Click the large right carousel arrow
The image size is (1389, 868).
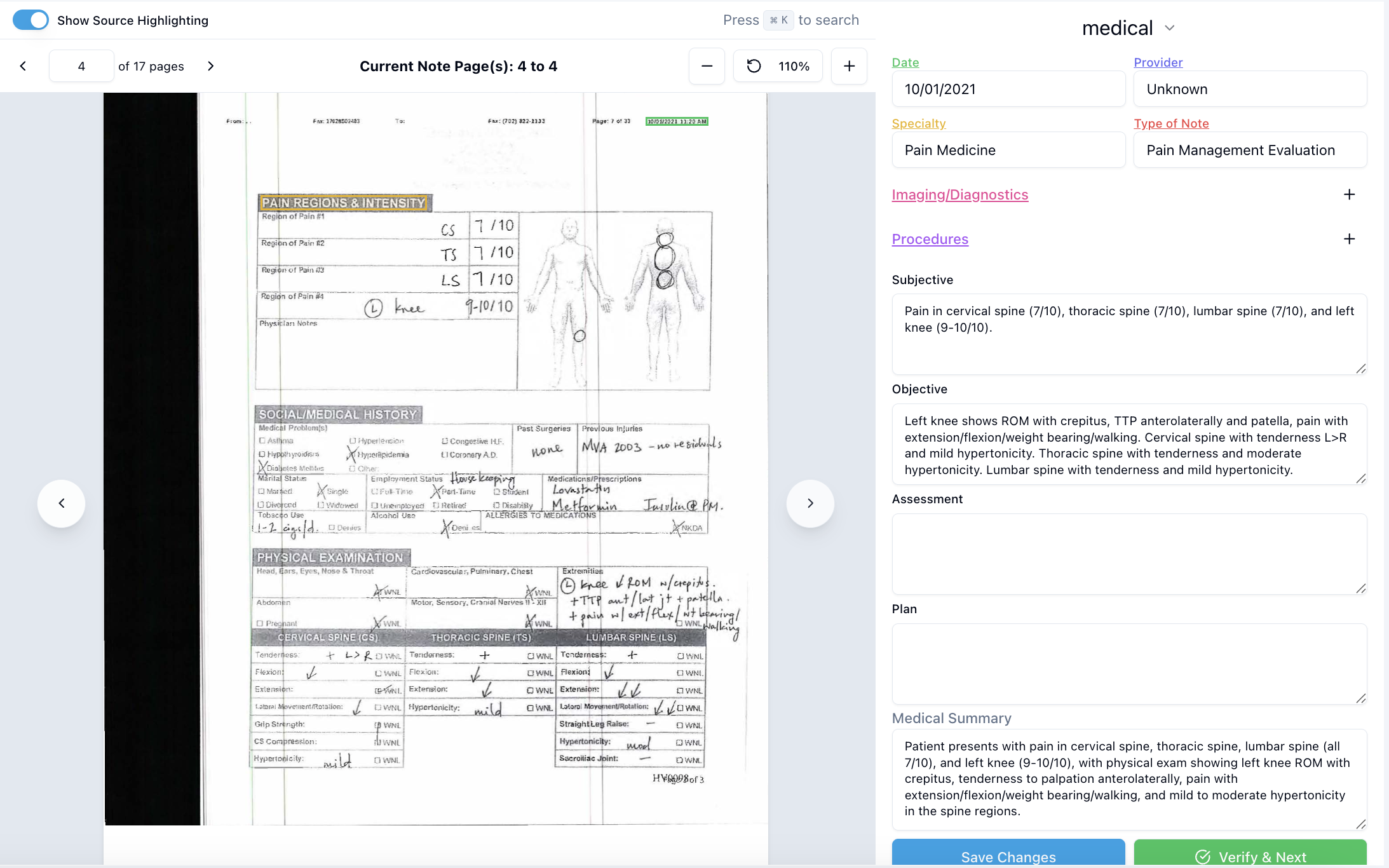point(810,503)
